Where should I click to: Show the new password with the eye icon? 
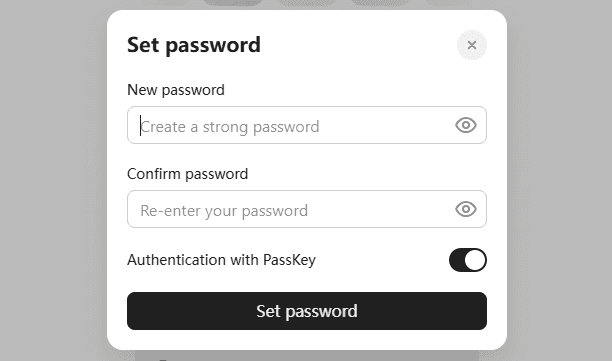coord(466,125)
